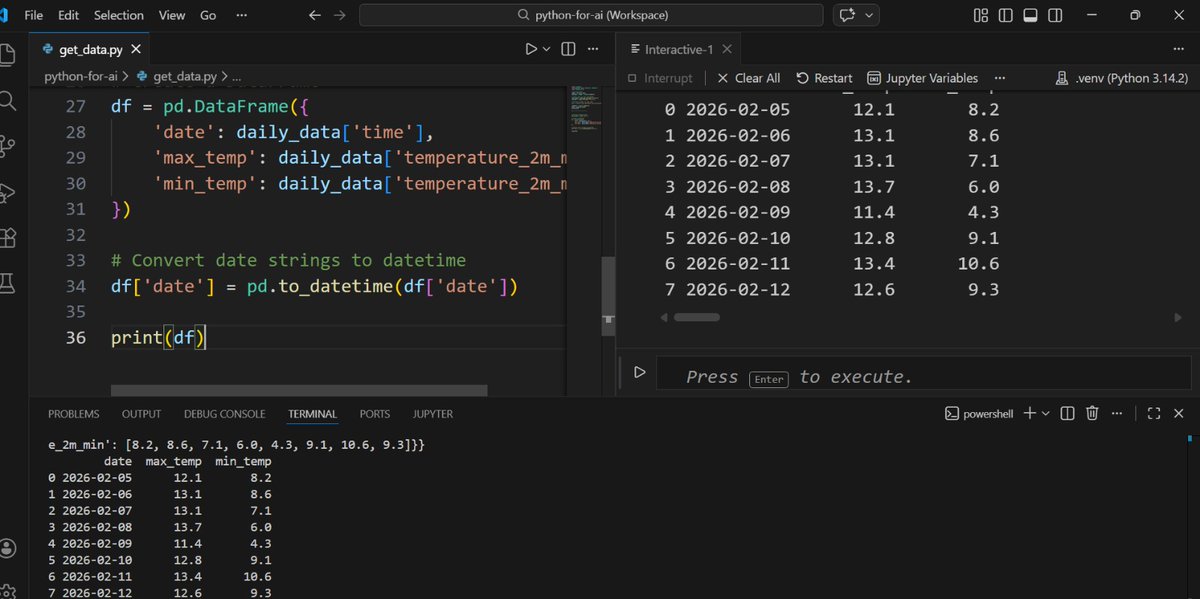Restart the Jupyter kernel
The image size is (1200, 599).
[x=824, y=78]
